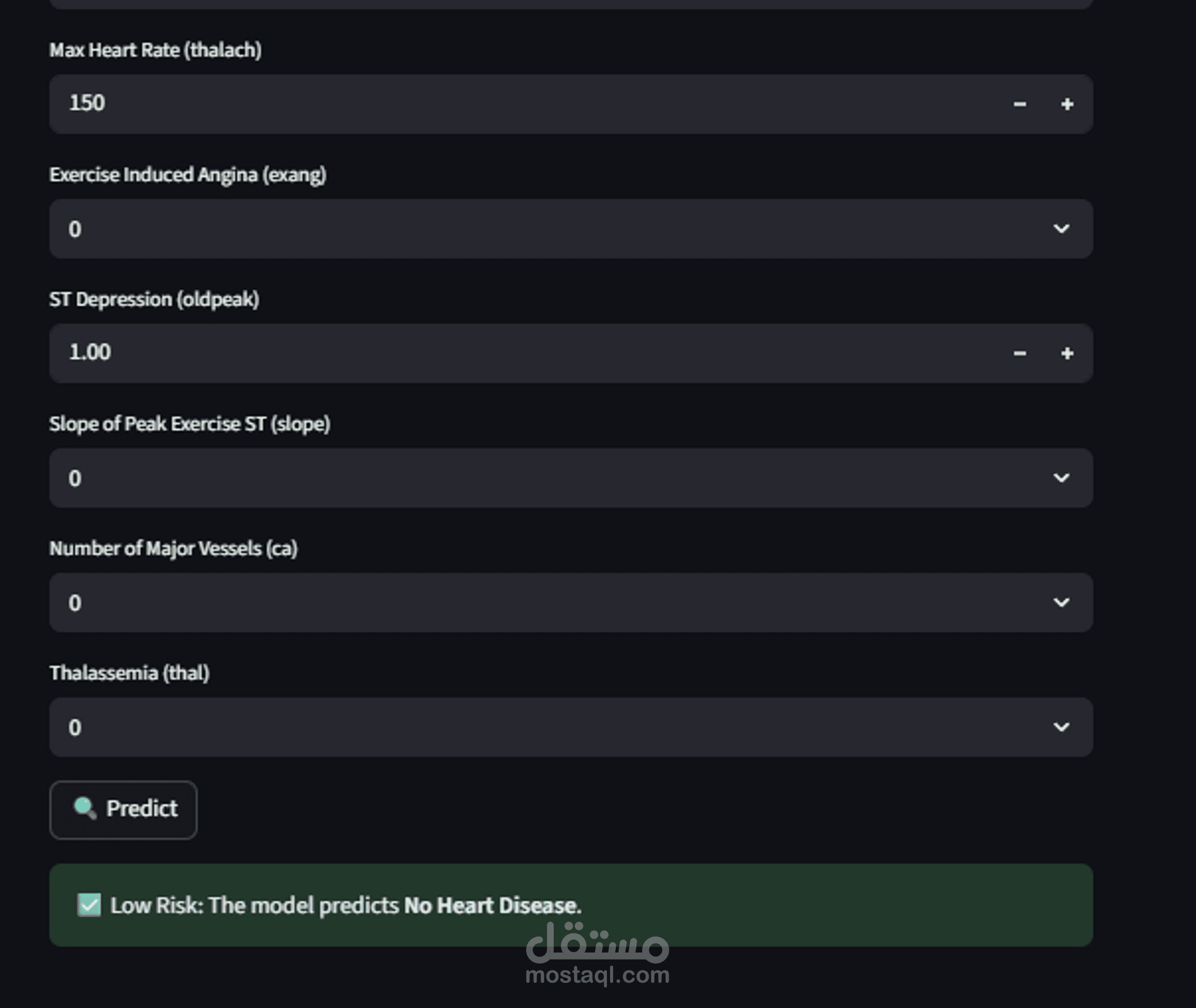Select the Exercise Induced Angina value box

(514, 228)
